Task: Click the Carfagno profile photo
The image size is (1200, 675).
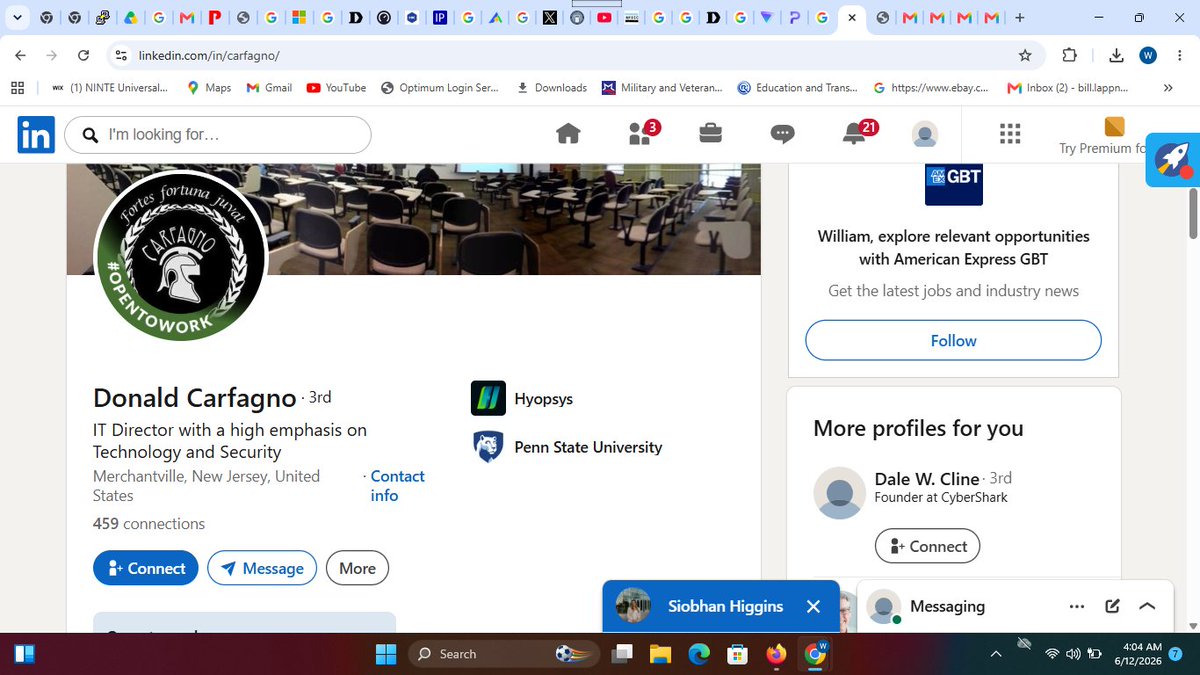Action: click(181, 256)
